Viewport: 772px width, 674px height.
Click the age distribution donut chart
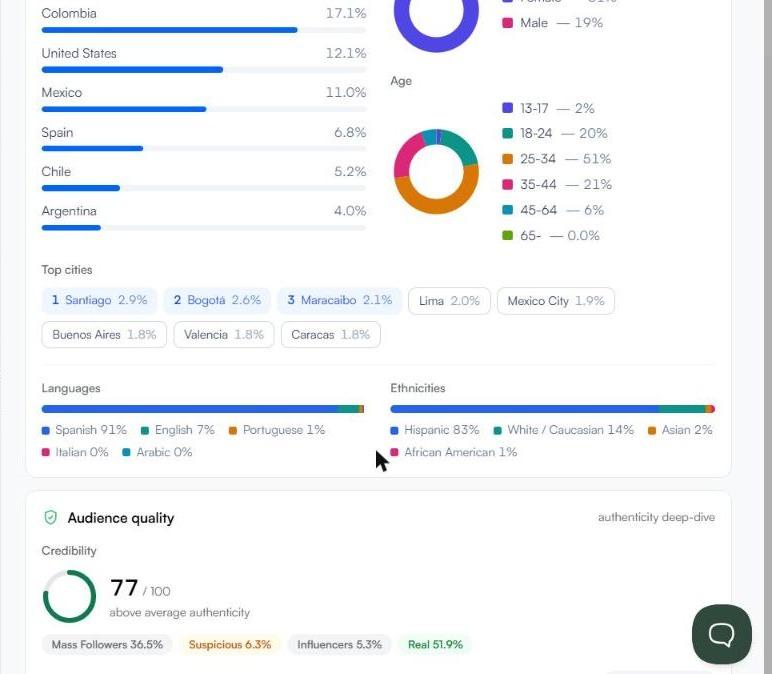point(436,171)
